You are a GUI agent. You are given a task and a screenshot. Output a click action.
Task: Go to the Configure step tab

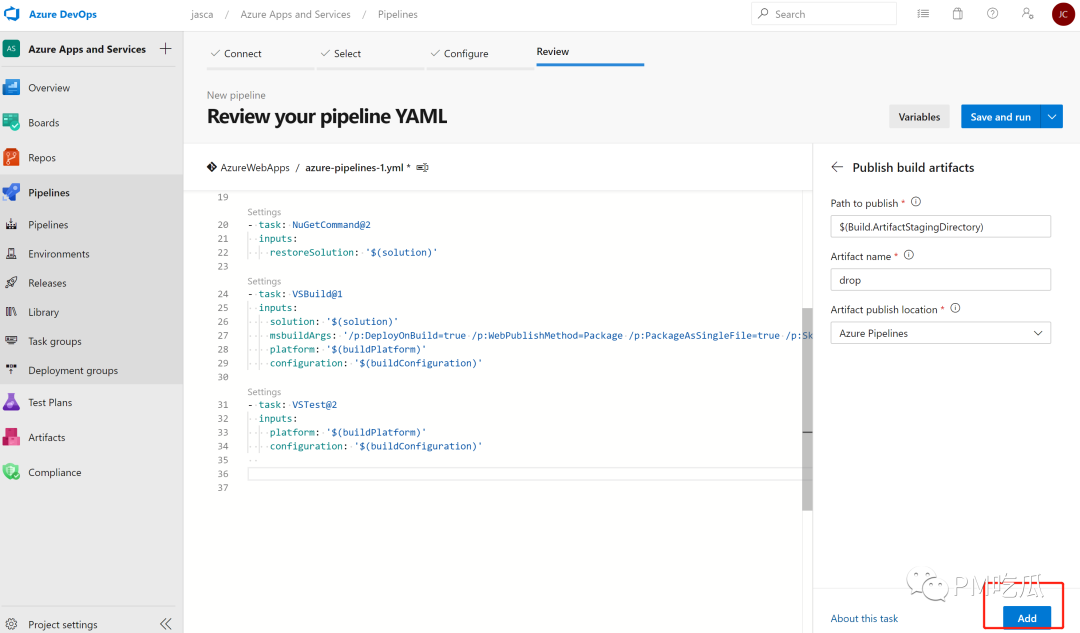(480, 54)
